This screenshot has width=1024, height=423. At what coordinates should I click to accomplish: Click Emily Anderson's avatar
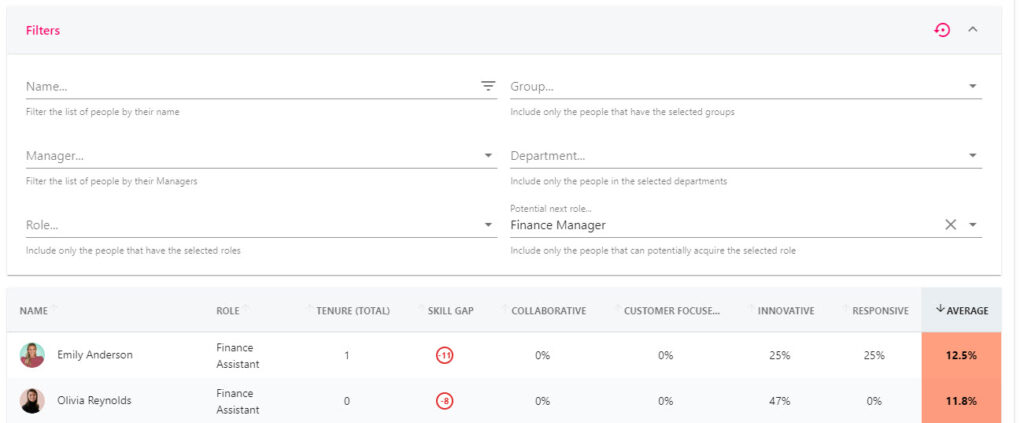pyautogui.click(x=32, y=355)
